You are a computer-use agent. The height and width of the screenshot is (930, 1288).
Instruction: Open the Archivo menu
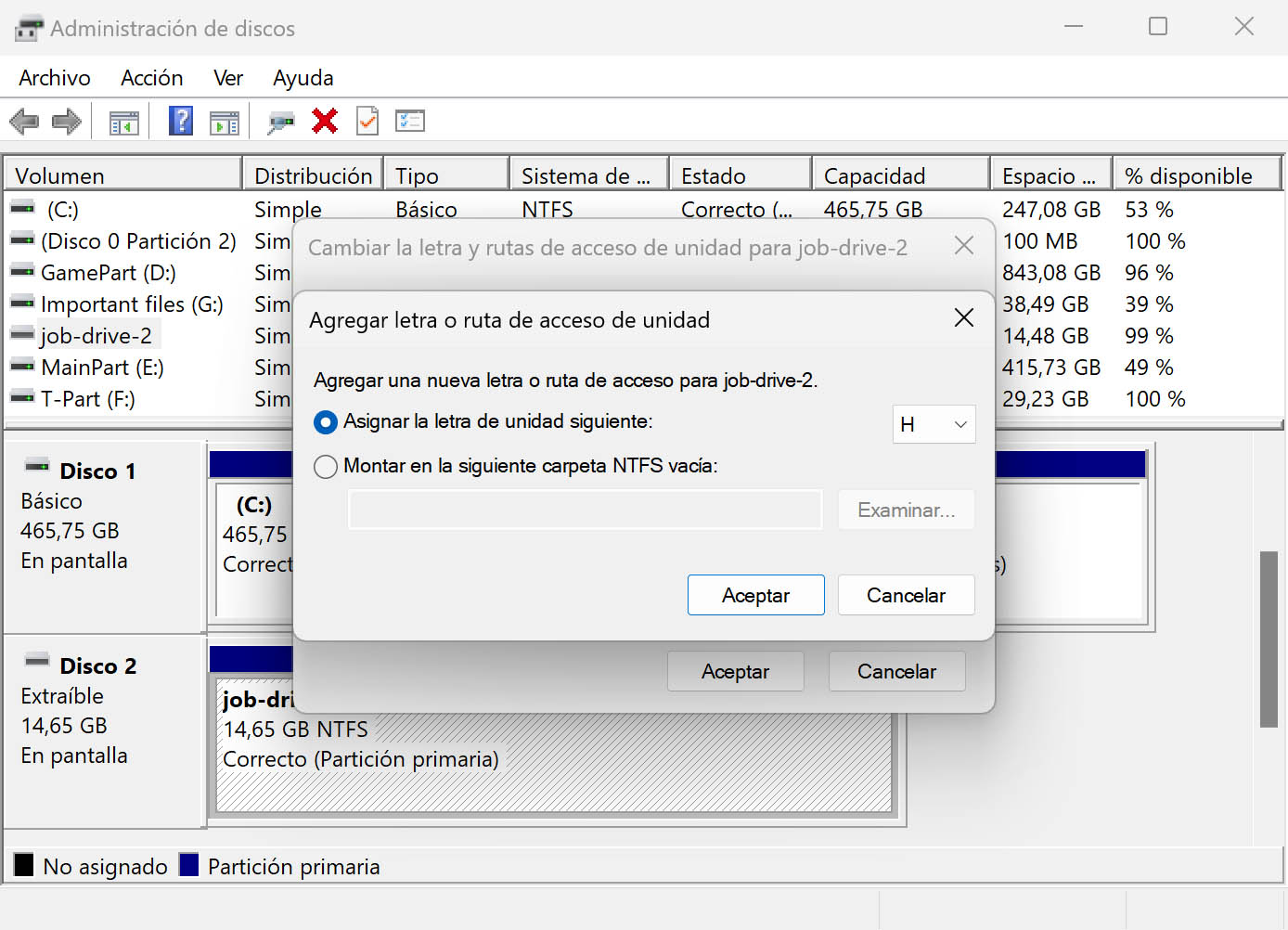click(x=55, y=78)
